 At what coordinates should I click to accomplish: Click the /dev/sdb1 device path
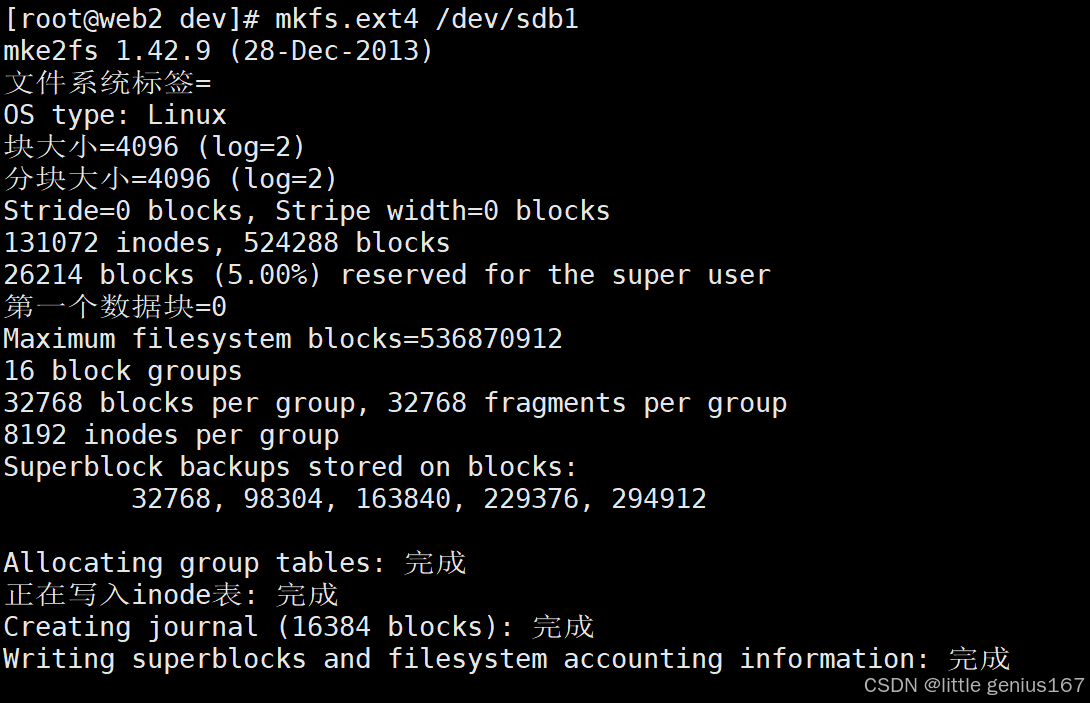[507, 19]
